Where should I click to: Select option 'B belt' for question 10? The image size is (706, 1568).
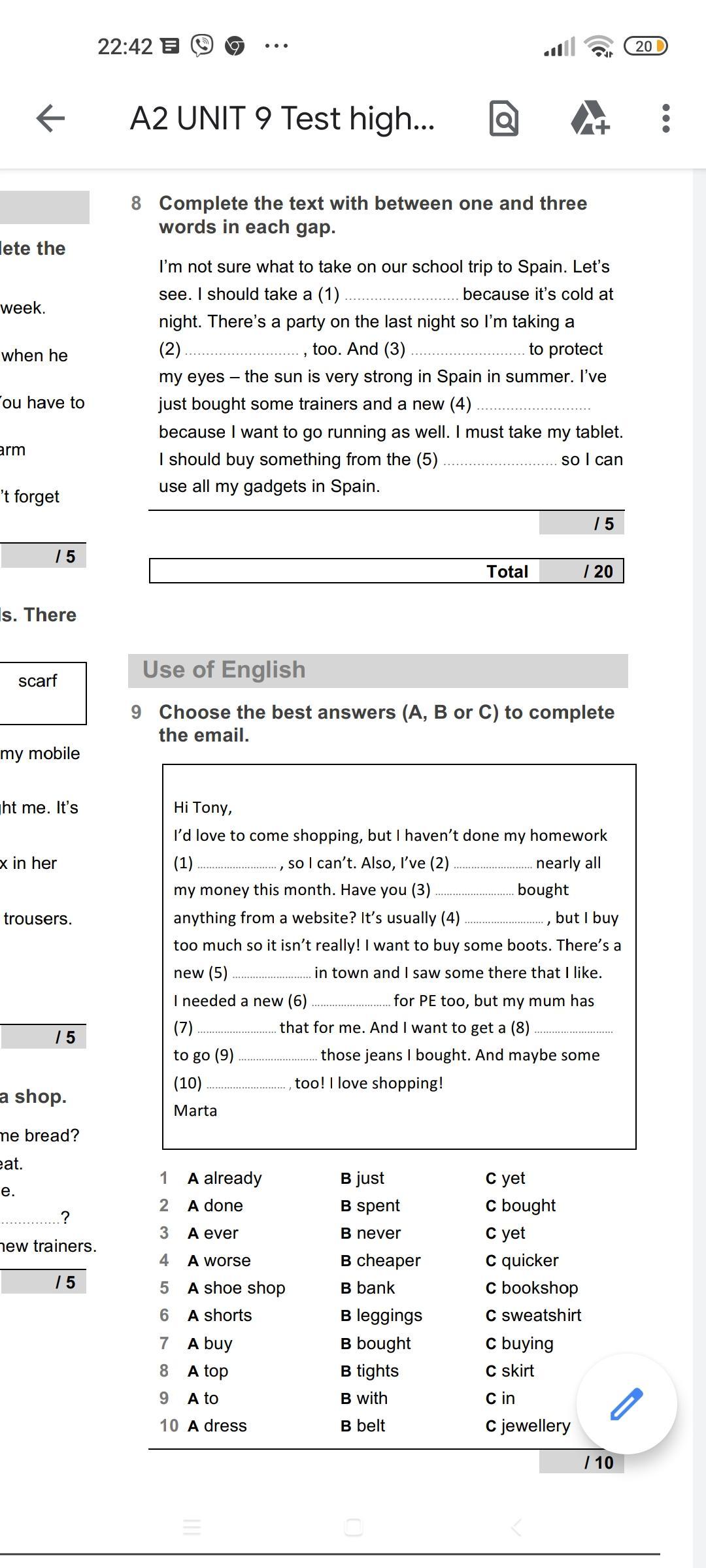(x=363, y=1426)
